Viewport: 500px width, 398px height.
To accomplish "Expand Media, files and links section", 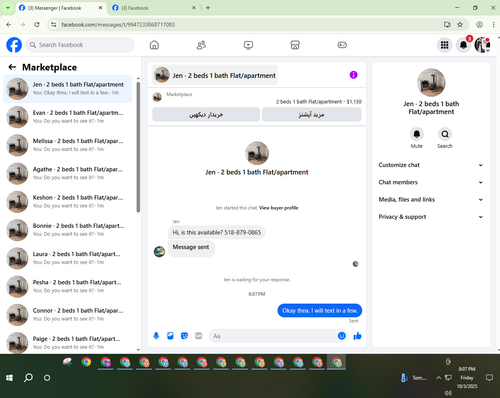I will coord(431,200).
